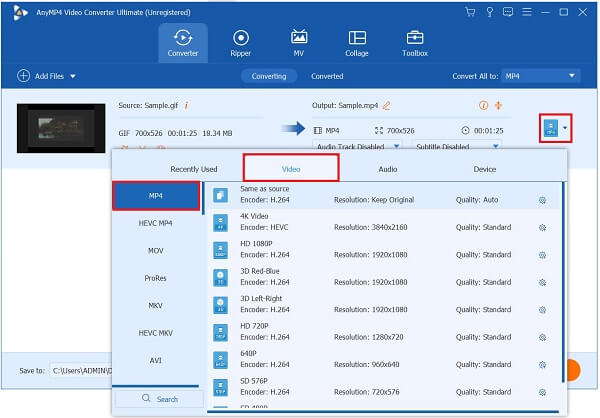Click the Save to path field
Image resolution: width=600 pixels, height=418 pixels.
[x=81, y=371]
